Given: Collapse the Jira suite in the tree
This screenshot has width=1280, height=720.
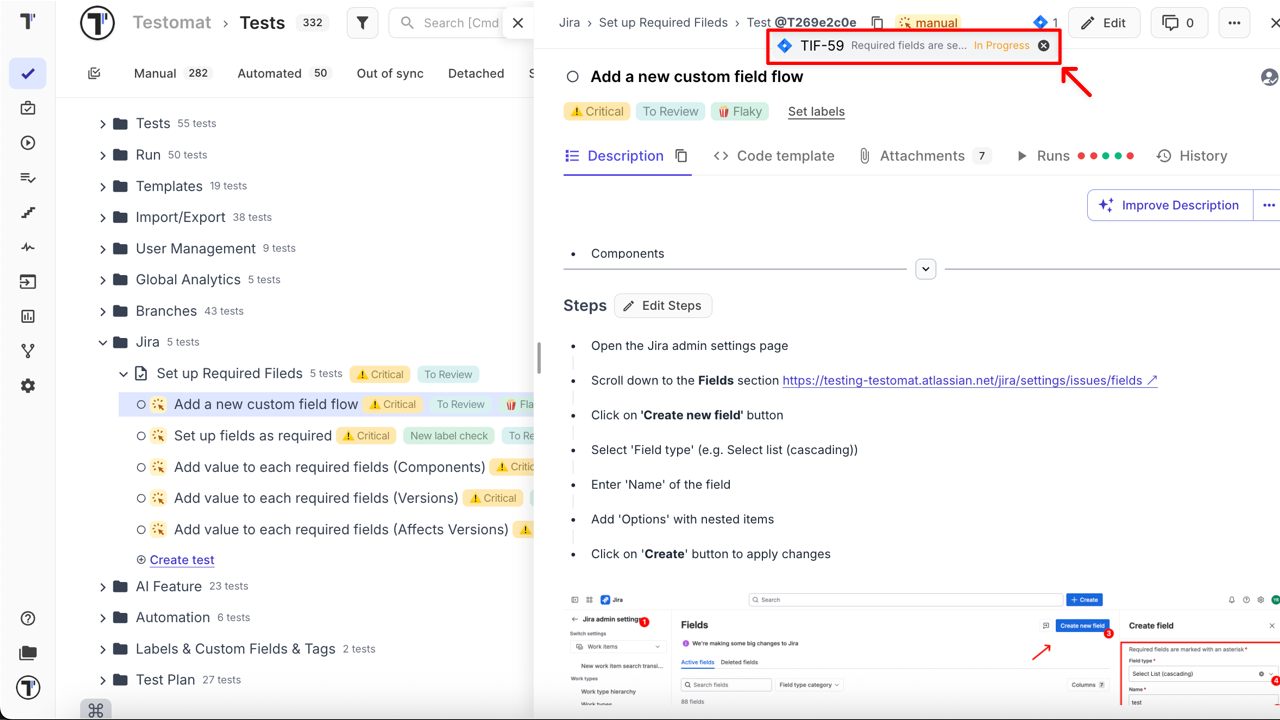Looking at the screenshot, I should 104,341.
